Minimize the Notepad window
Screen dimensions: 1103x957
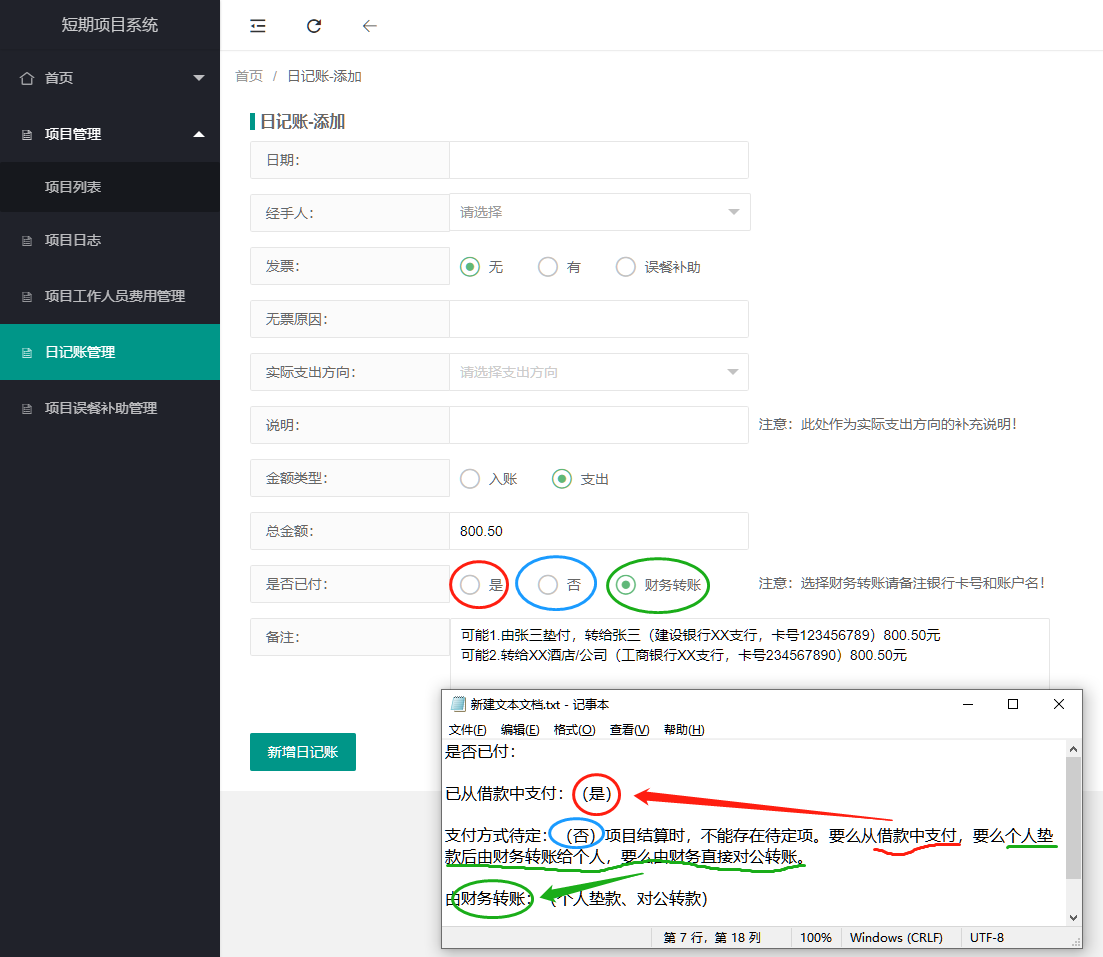click(968, 704)
